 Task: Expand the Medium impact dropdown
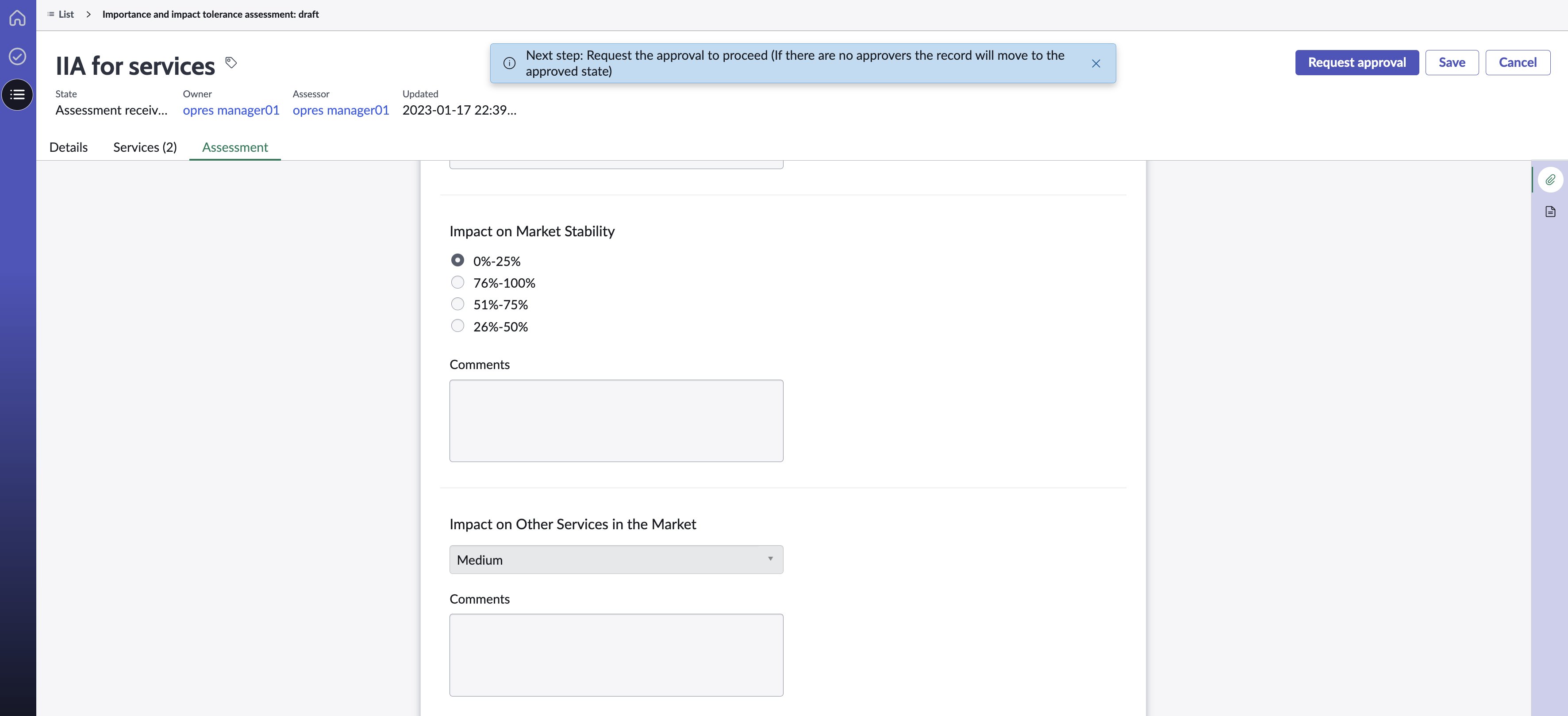pos(616,559)
